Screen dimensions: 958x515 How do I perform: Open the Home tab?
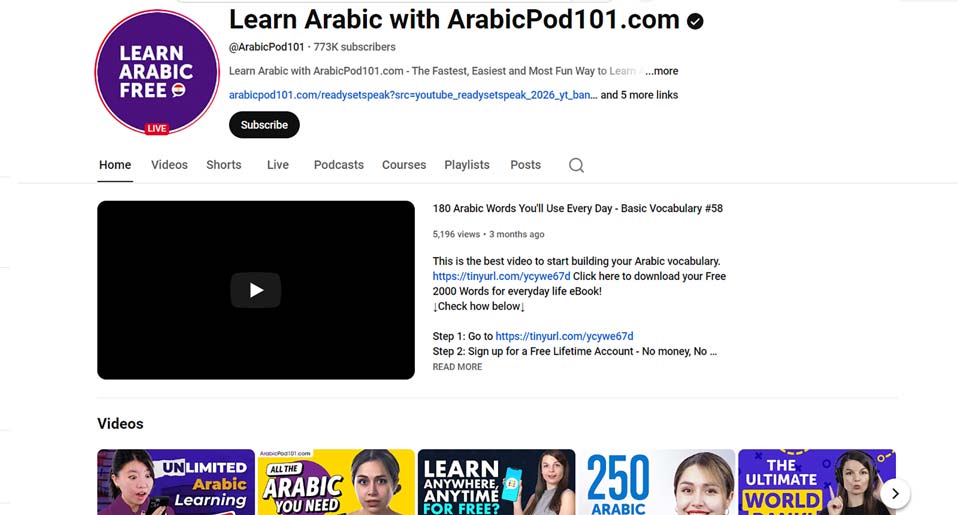pos(115,165)
